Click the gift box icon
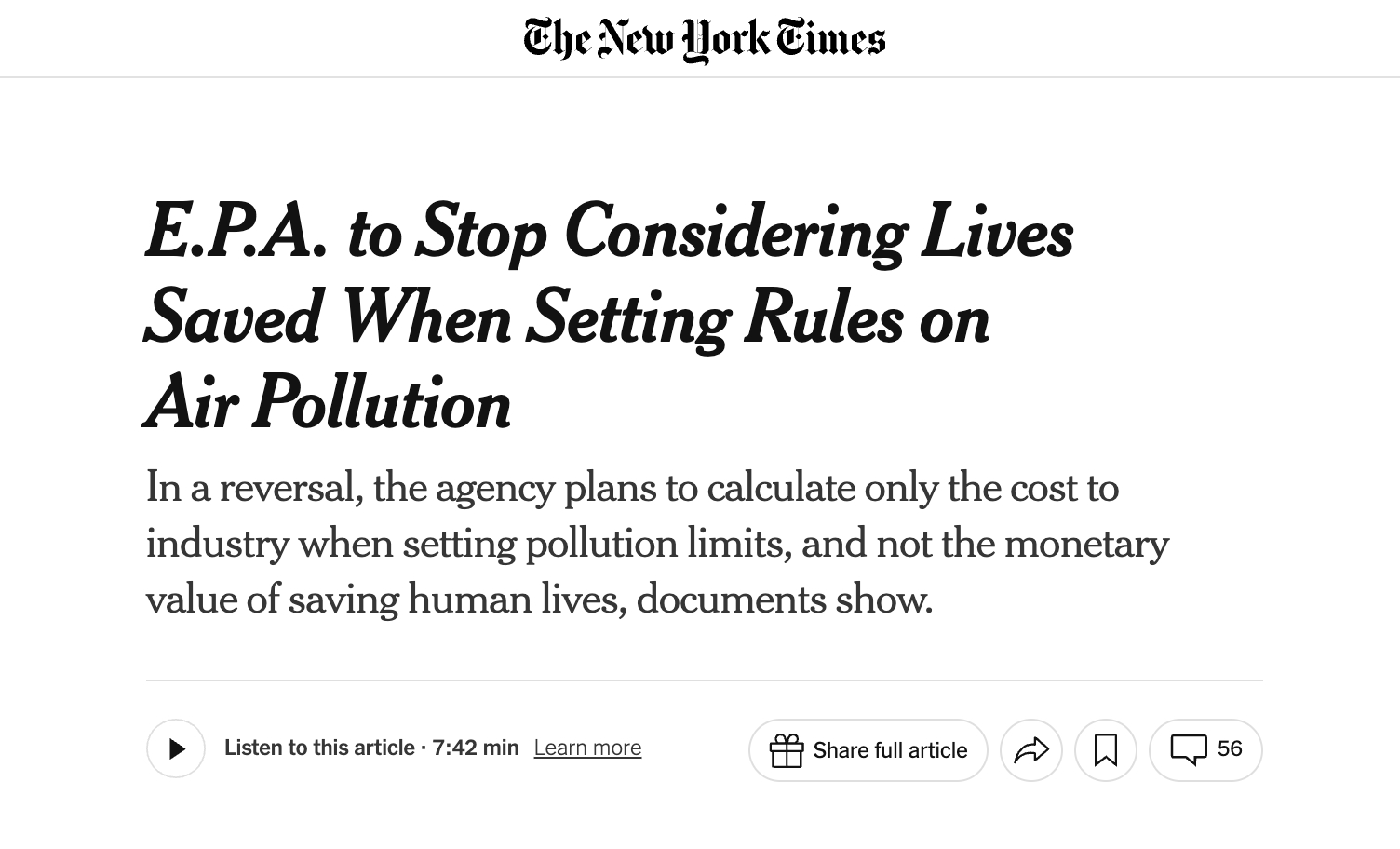 click(786, 750)
